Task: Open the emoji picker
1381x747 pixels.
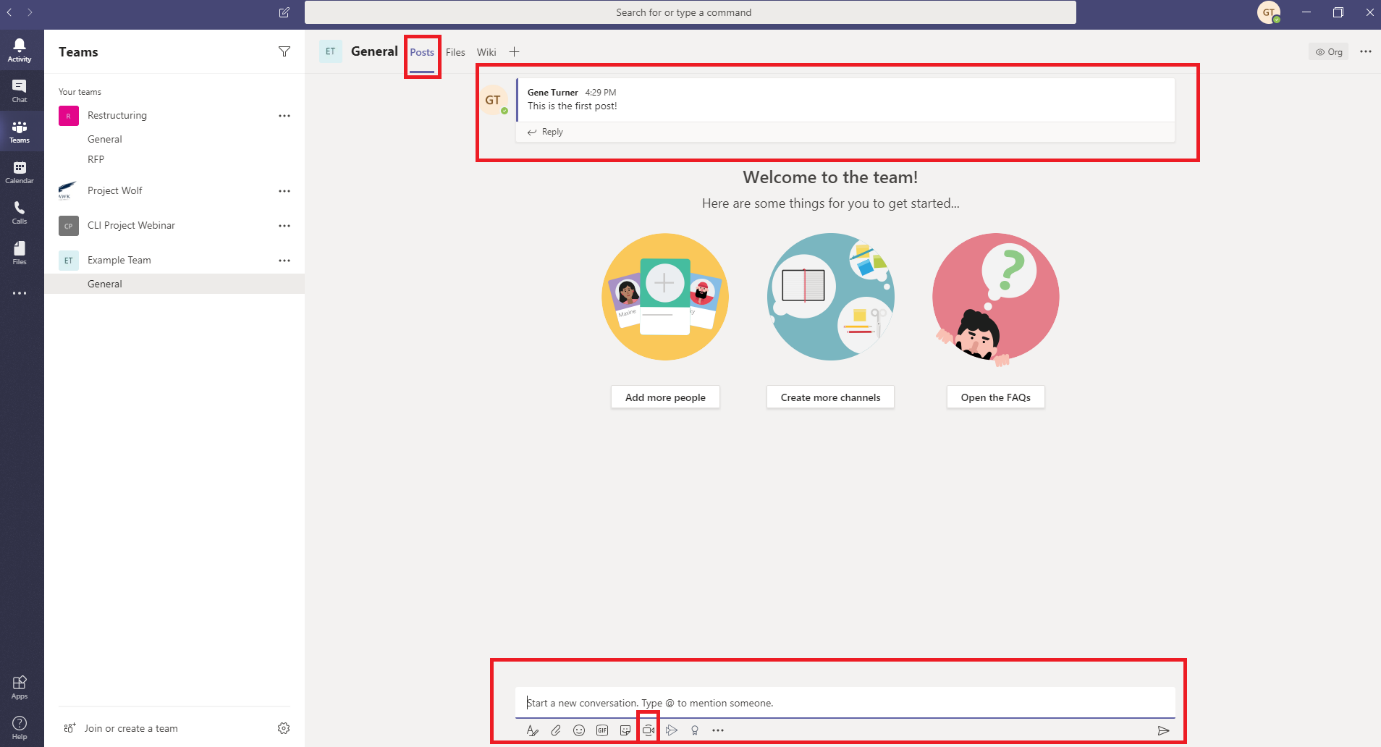Action: 579,730
